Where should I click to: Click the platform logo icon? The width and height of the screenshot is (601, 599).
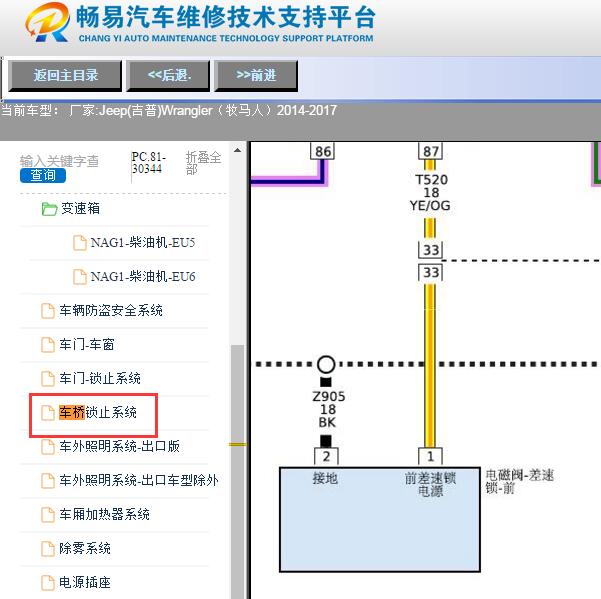48,22
